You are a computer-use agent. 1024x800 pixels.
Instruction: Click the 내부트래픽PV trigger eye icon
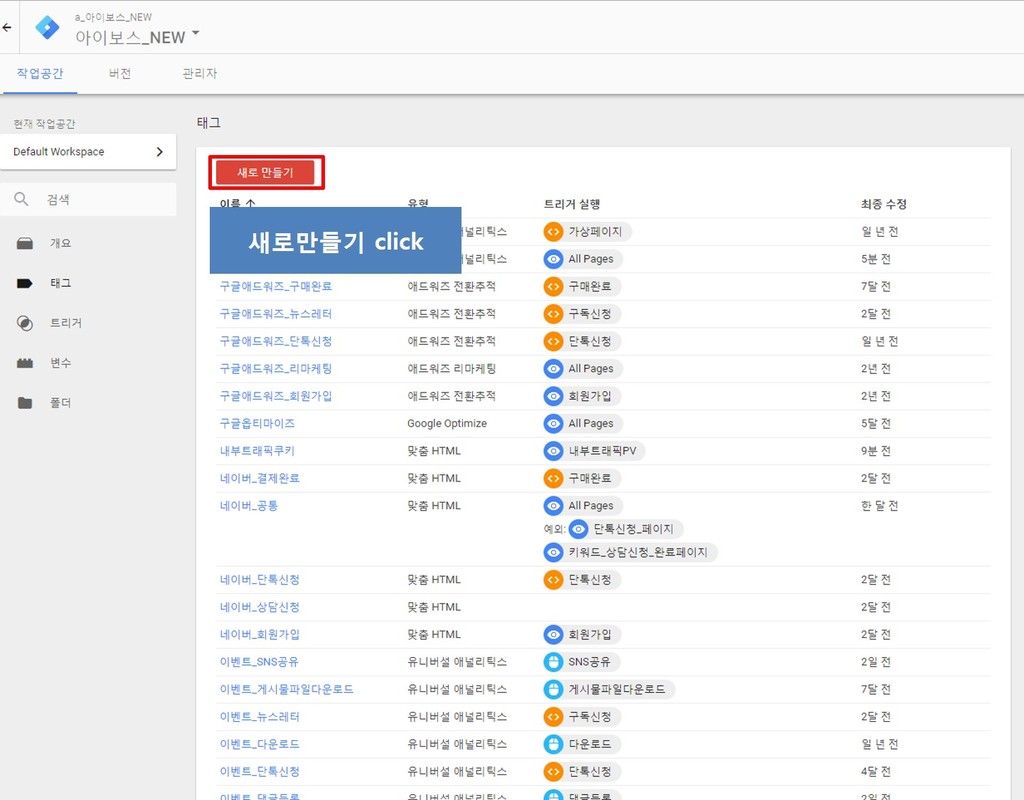553,451
